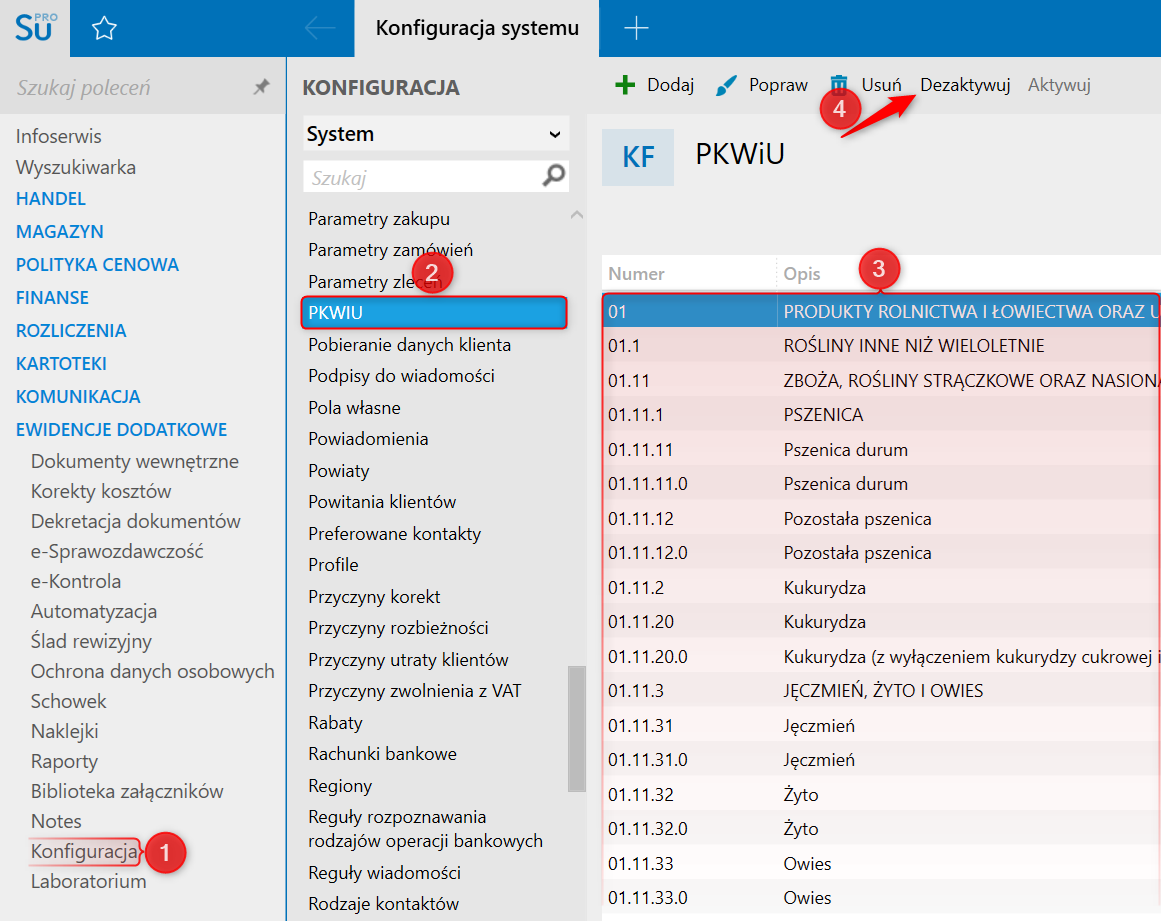Select PKWIU in configuration list
This screenshot has height=921, width=1161.
pos(434,312)
